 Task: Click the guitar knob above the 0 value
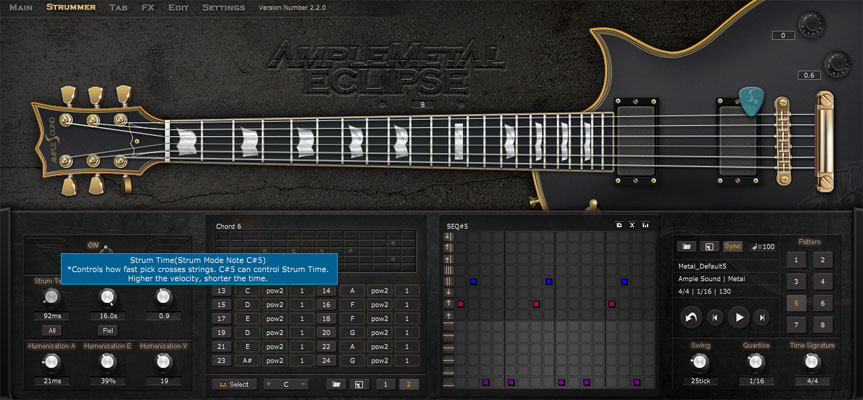point(812,24)
